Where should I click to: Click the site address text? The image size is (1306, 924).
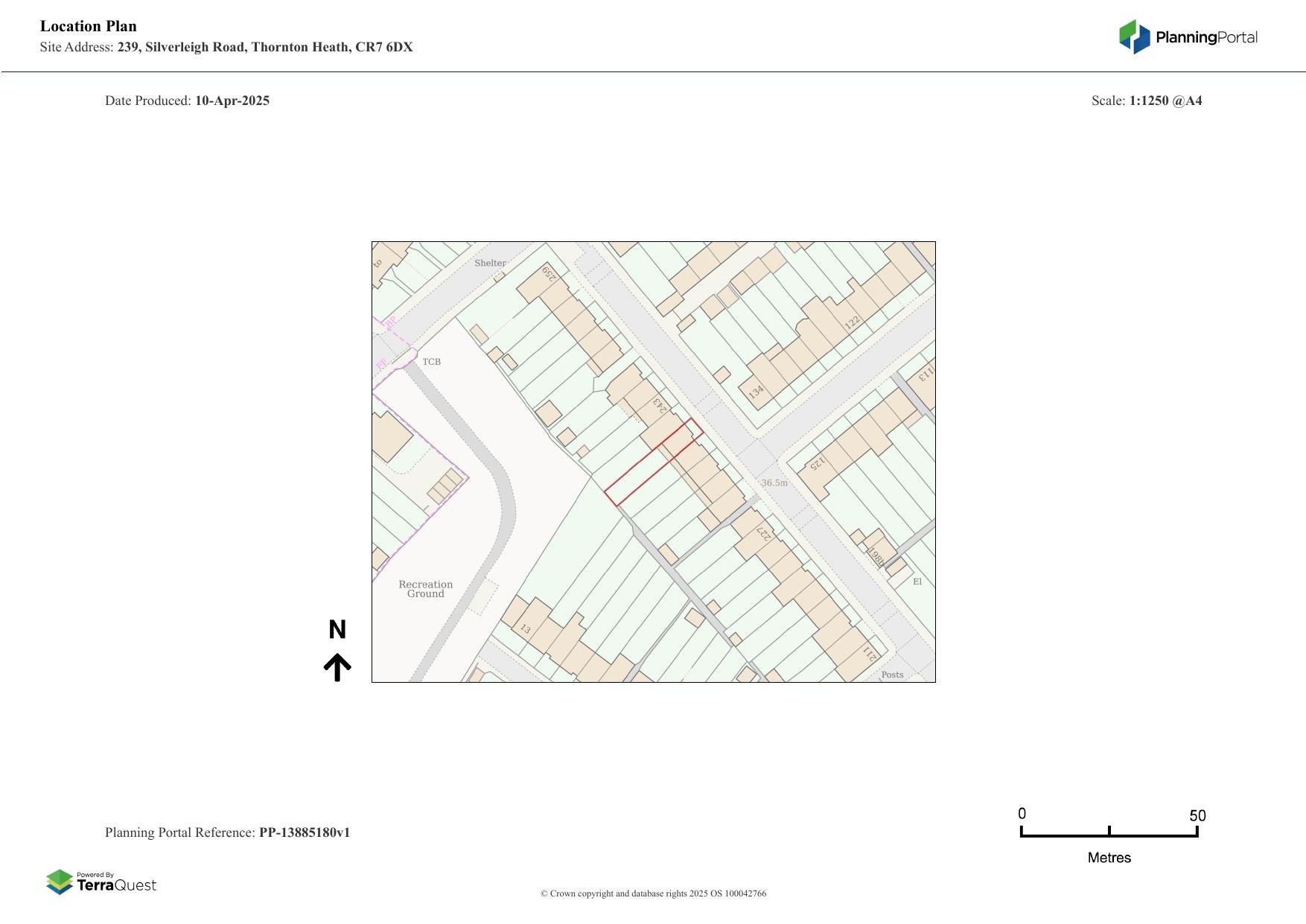click(264, 48)
